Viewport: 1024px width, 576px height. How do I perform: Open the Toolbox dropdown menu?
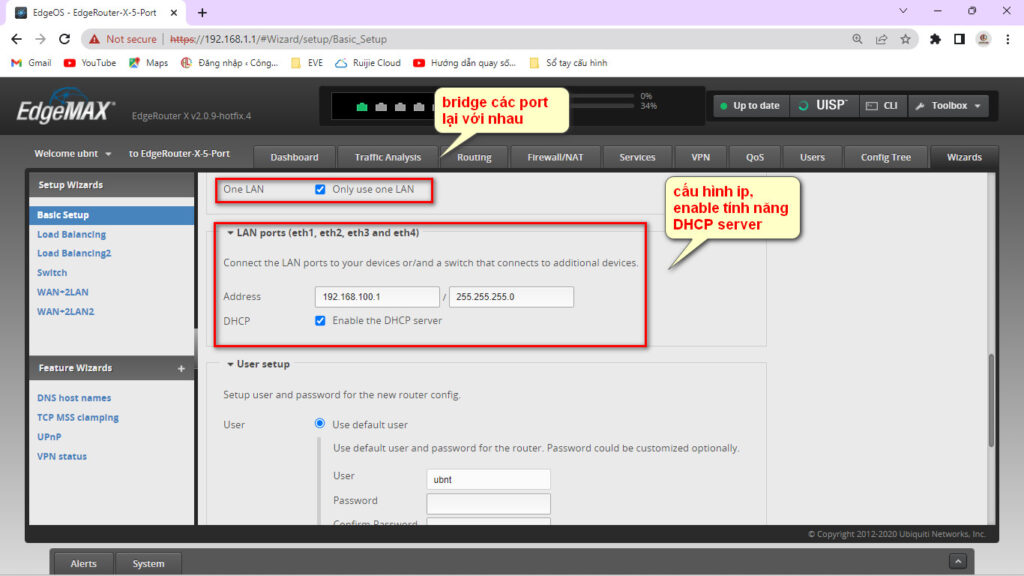coord(948,105)
